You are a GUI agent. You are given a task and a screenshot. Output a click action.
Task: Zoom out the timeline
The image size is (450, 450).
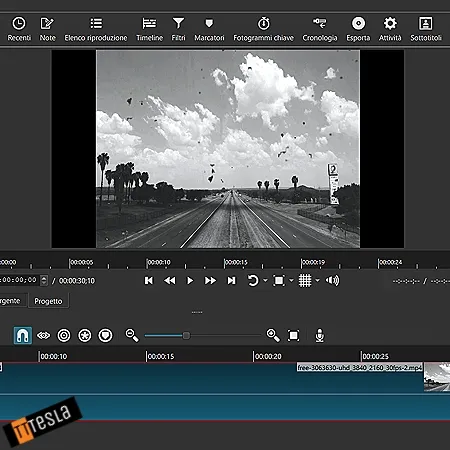pyautogui.click(x=132, y=335)
